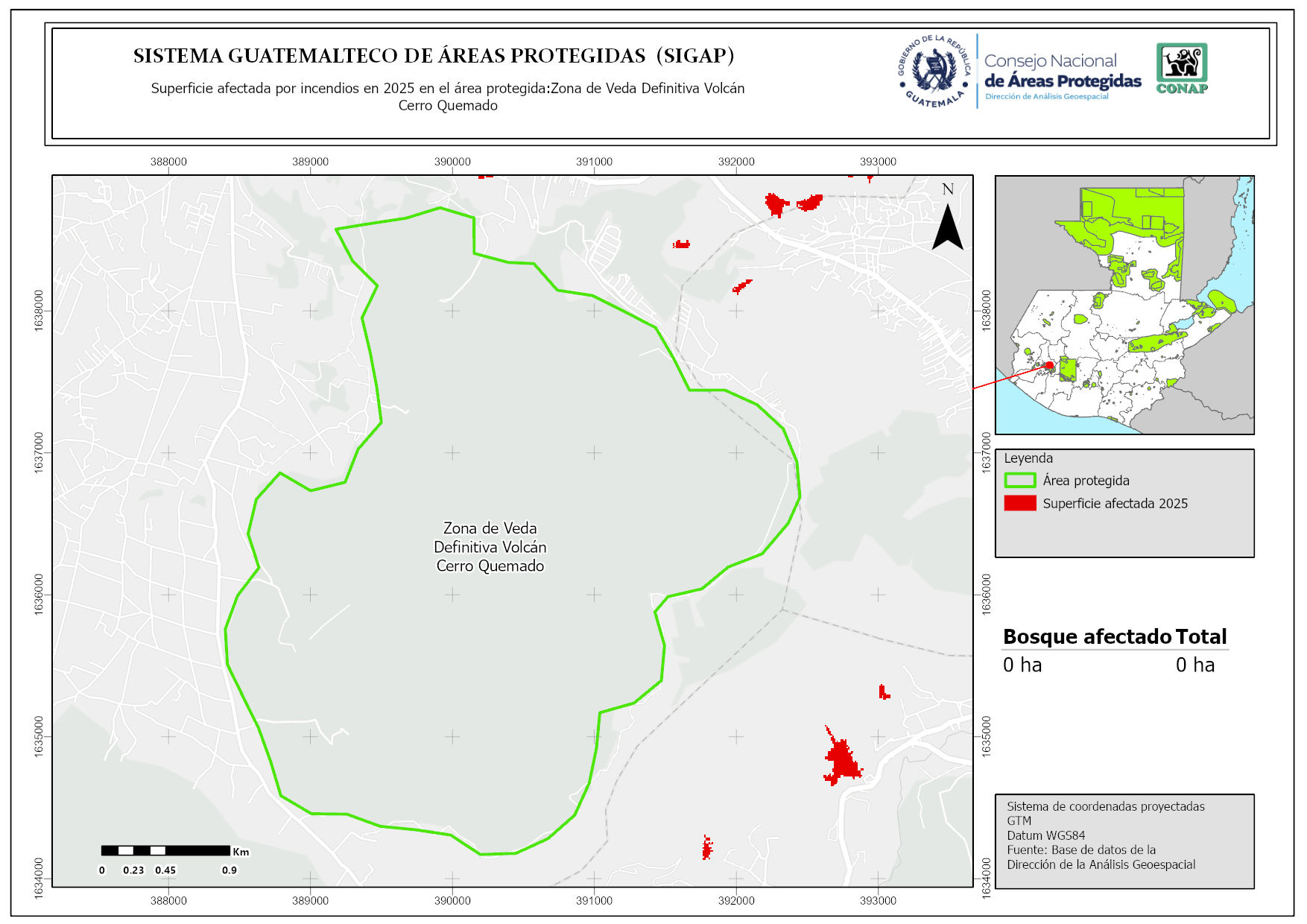The width and height of the screenshot is (1307, 924).
Task: Click the red Superficie afectada 2025 swatch
Action: [1019, 504]
